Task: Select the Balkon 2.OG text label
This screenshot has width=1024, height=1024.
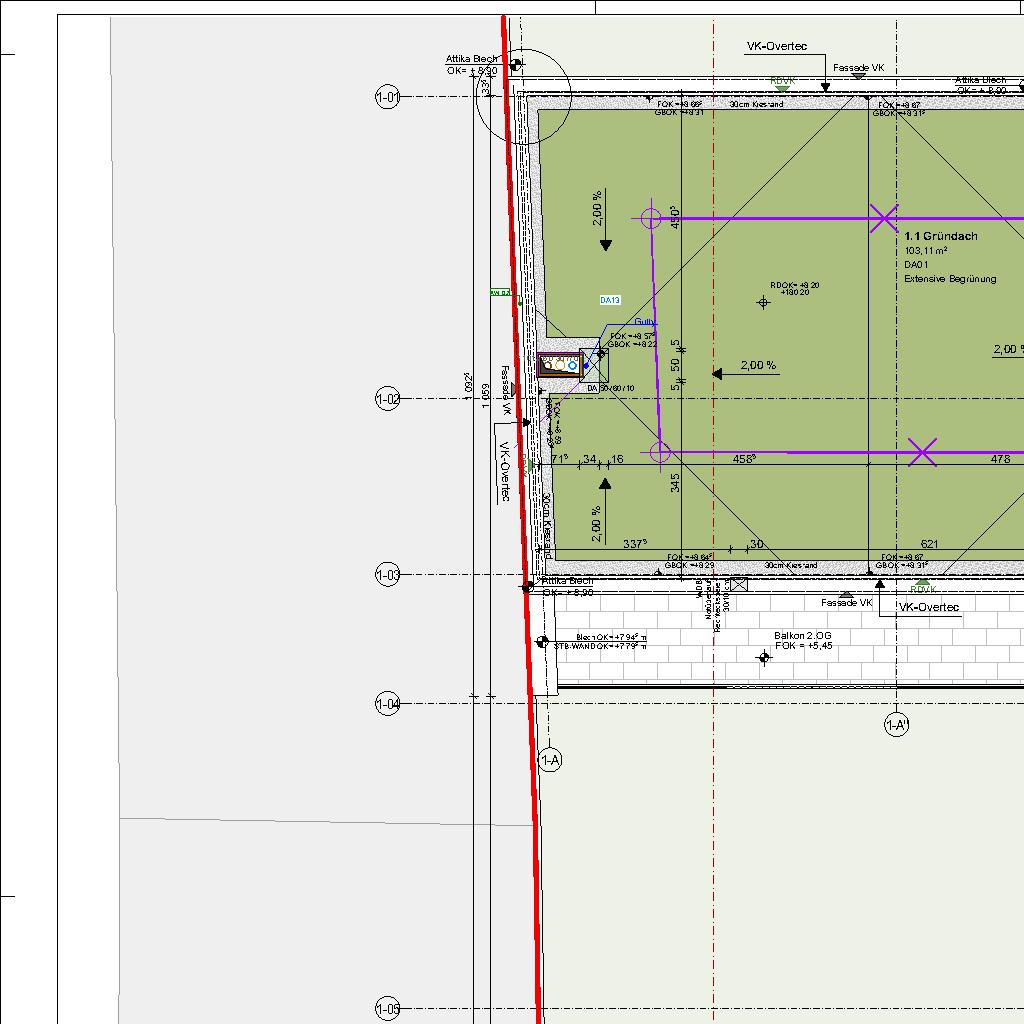Action: tap(802, 636)
